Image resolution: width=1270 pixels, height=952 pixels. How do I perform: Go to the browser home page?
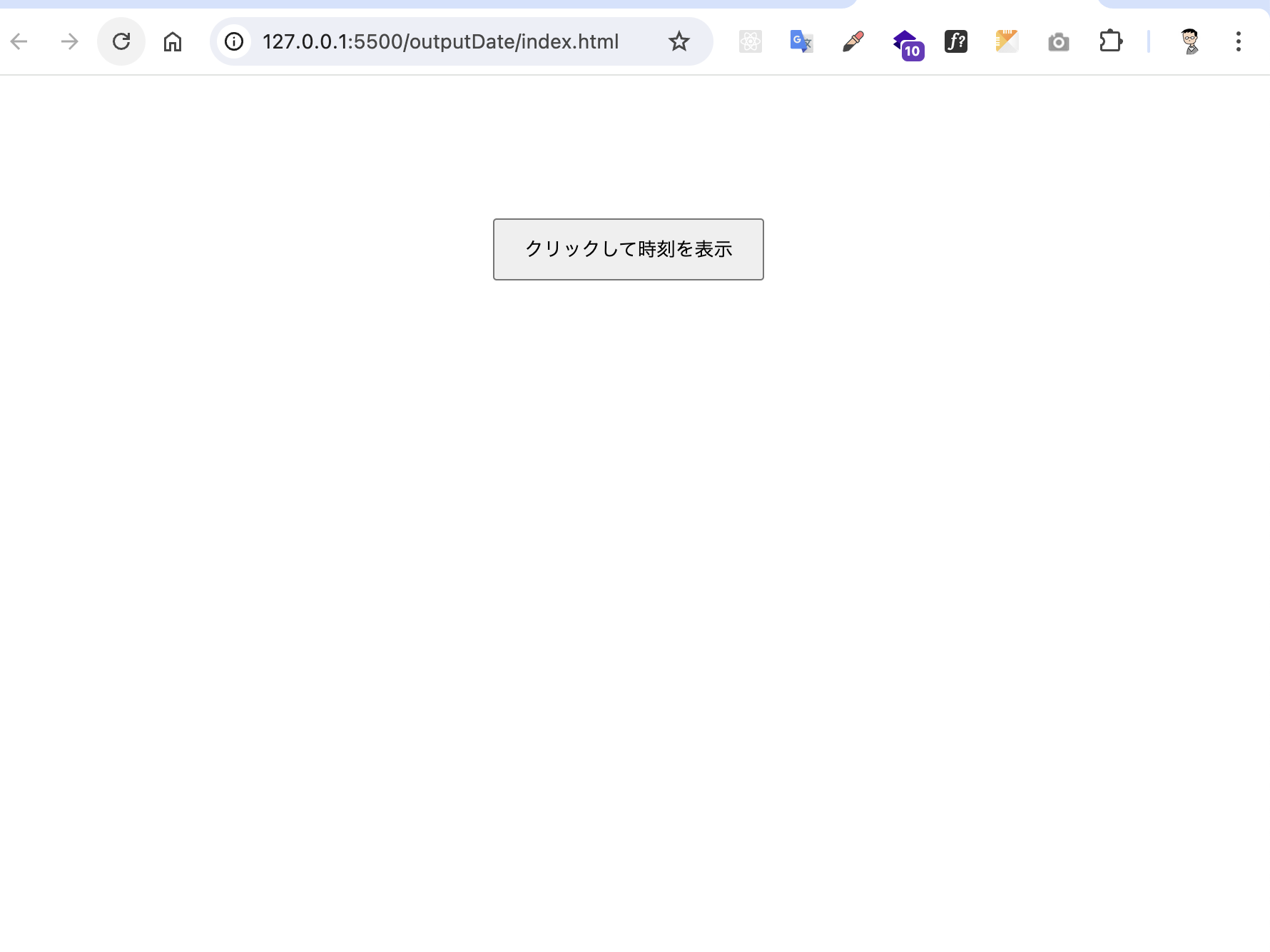point(171,41)
